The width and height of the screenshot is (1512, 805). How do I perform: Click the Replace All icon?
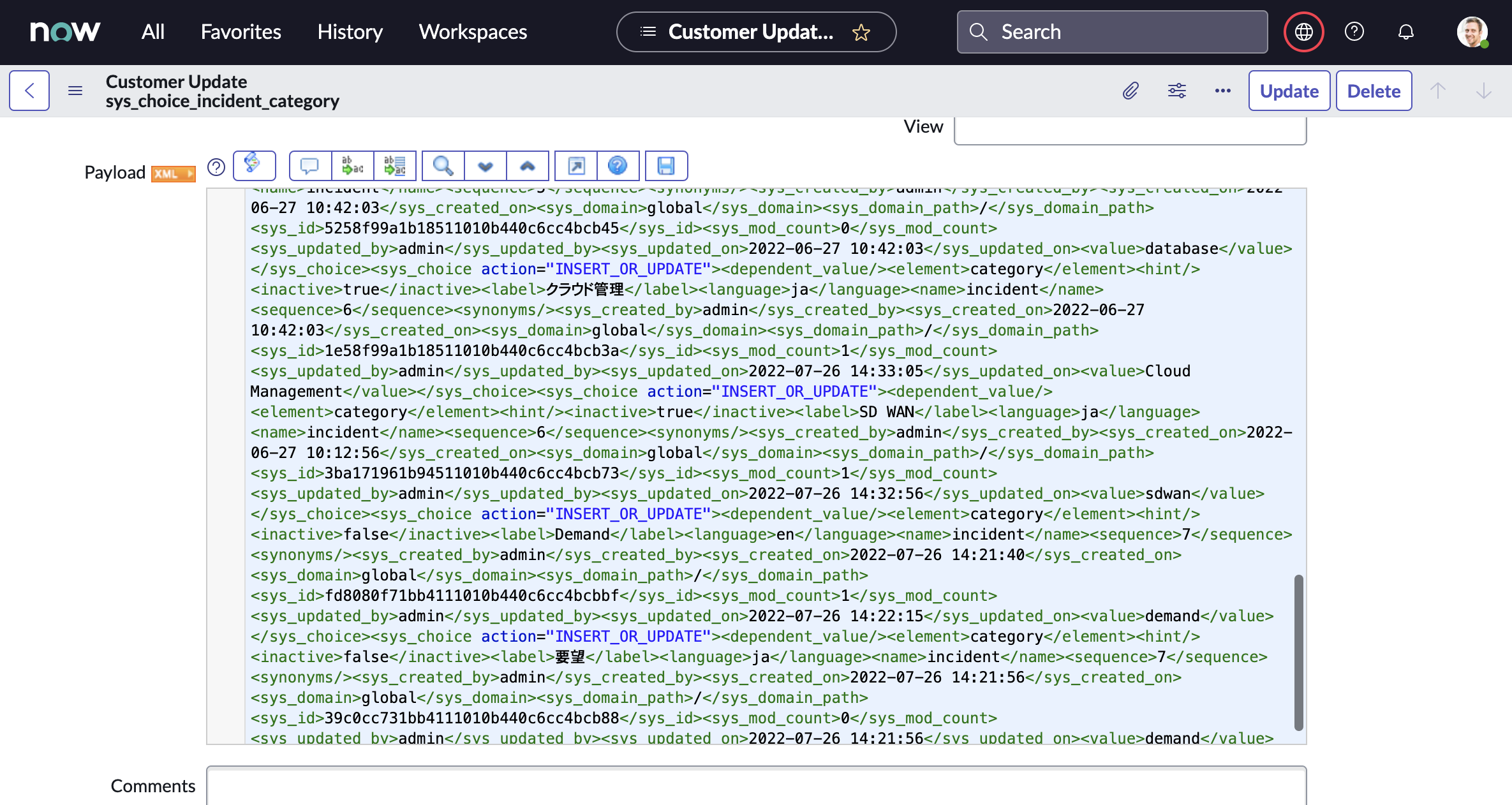[x=395, y=166]
